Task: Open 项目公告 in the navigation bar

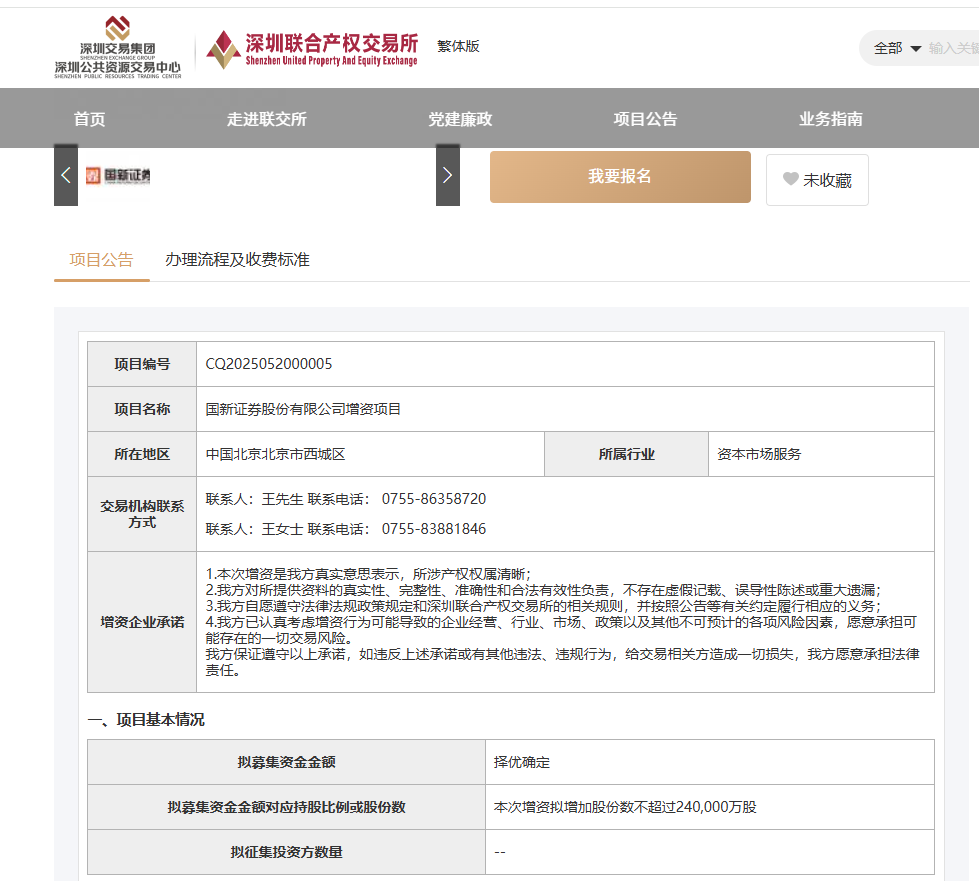Action: 646,119
